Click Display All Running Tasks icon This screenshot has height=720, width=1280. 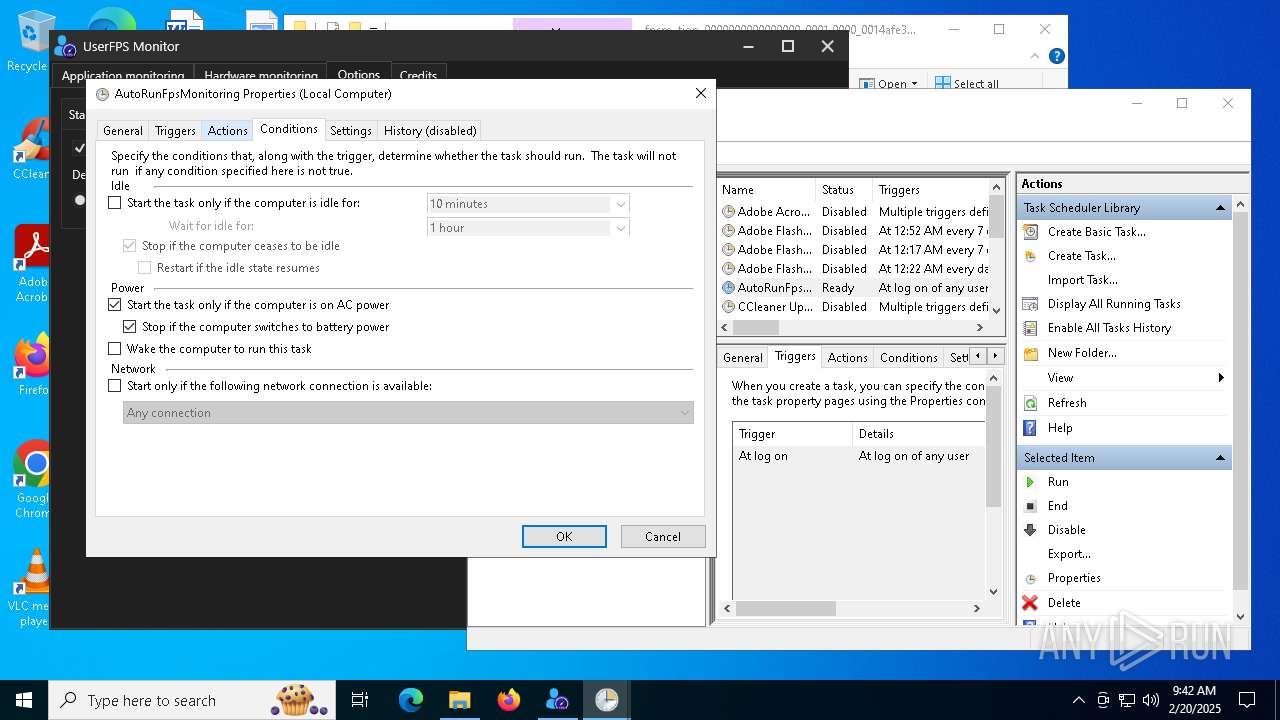(x=1030, y=304)
